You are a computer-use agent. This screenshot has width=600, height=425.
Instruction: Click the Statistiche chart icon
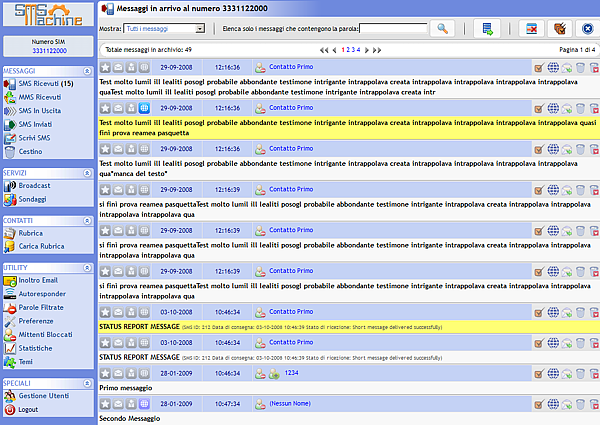[10, 348]
